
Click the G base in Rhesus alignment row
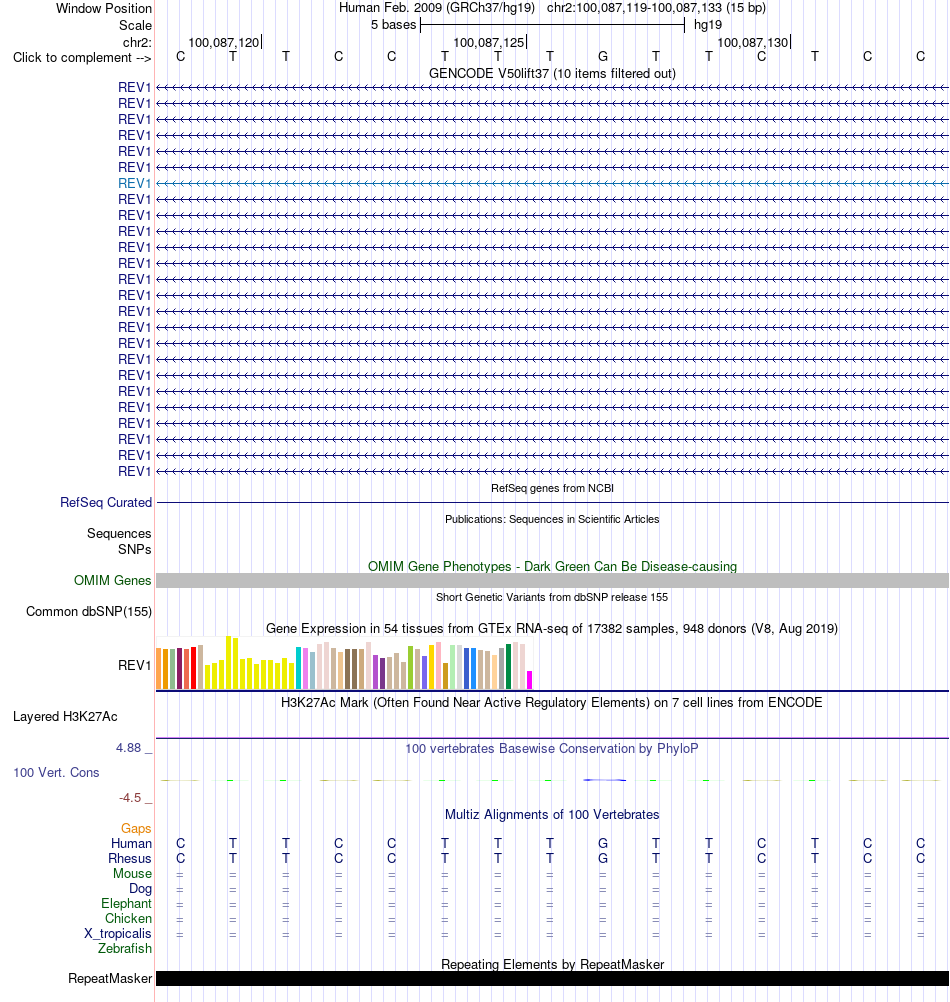[x=602, y=858]
